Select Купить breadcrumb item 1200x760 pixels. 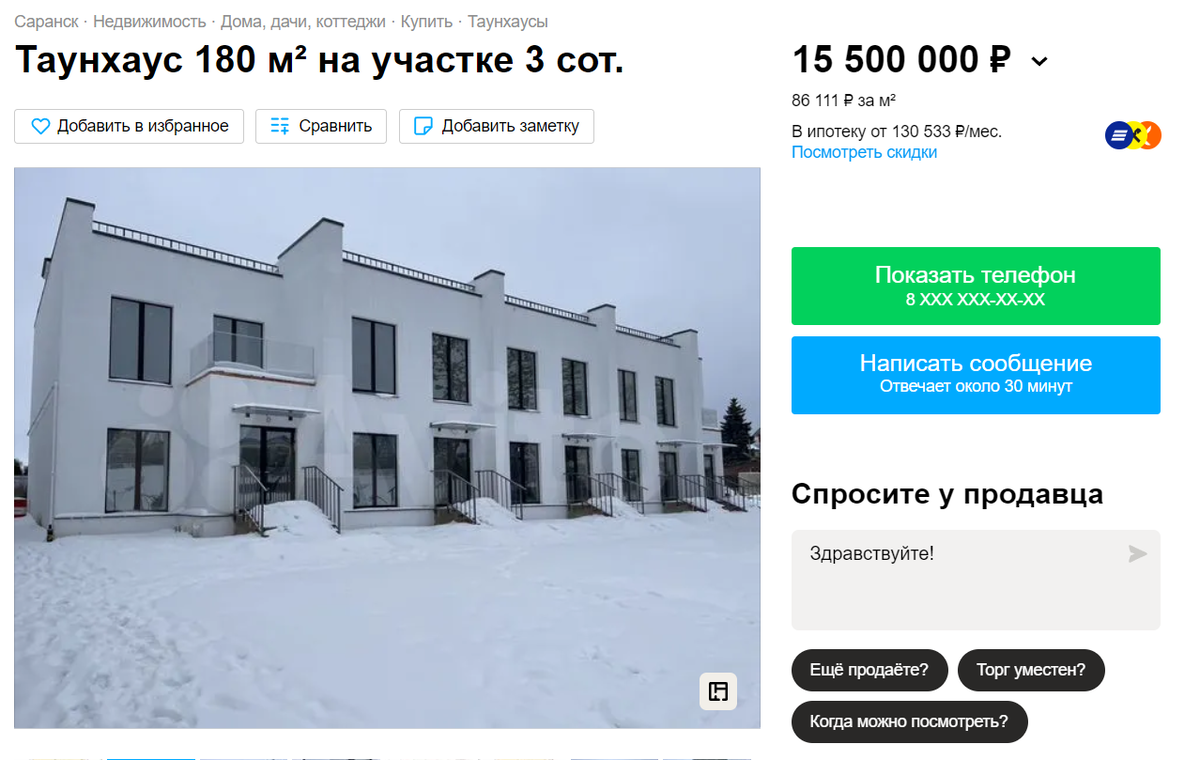[427, 21]
